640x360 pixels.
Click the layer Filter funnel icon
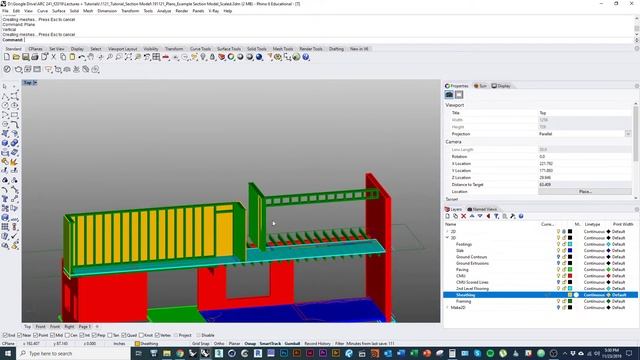(x=496, y=216)
